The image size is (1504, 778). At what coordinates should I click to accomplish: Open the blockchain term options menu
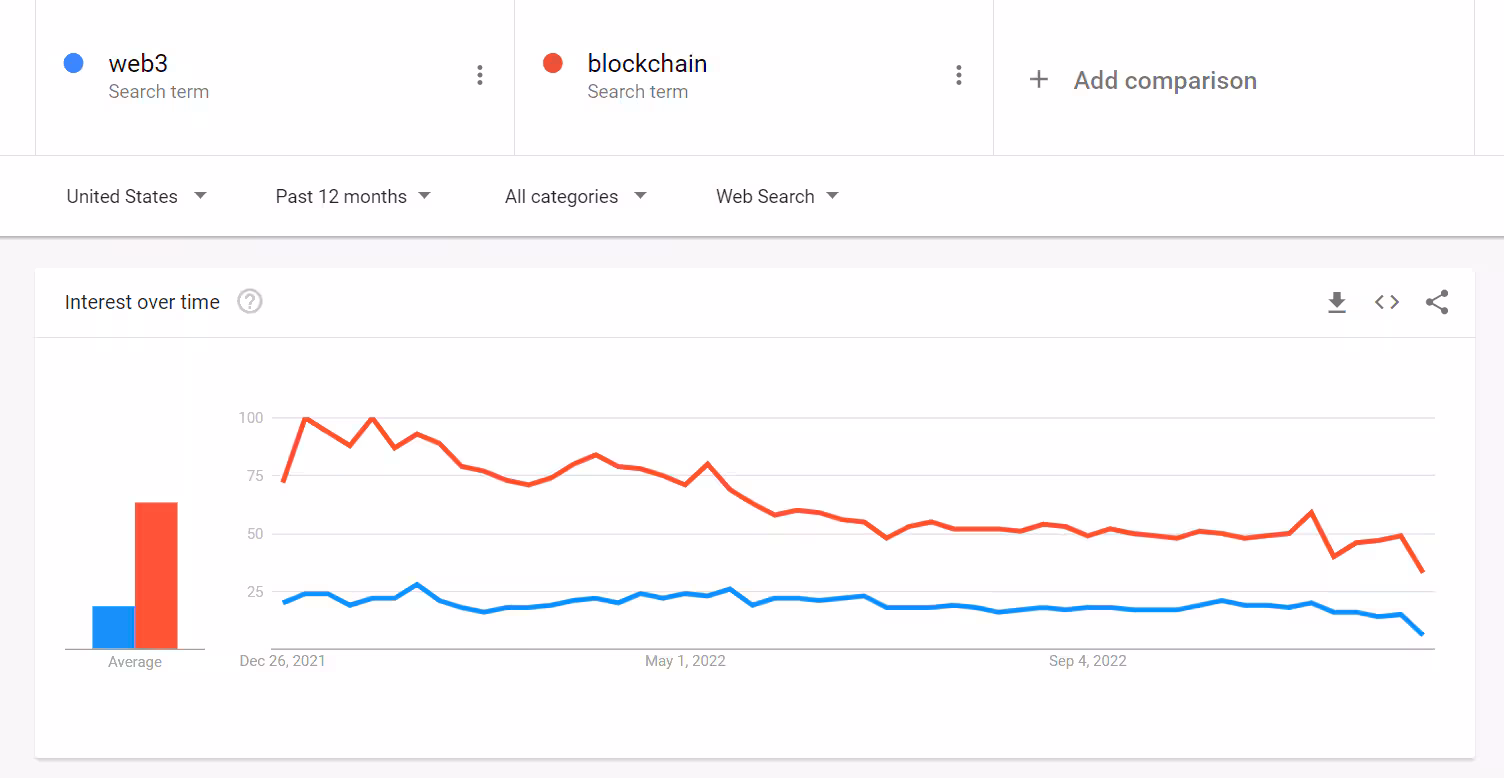(x=959, y=75)
